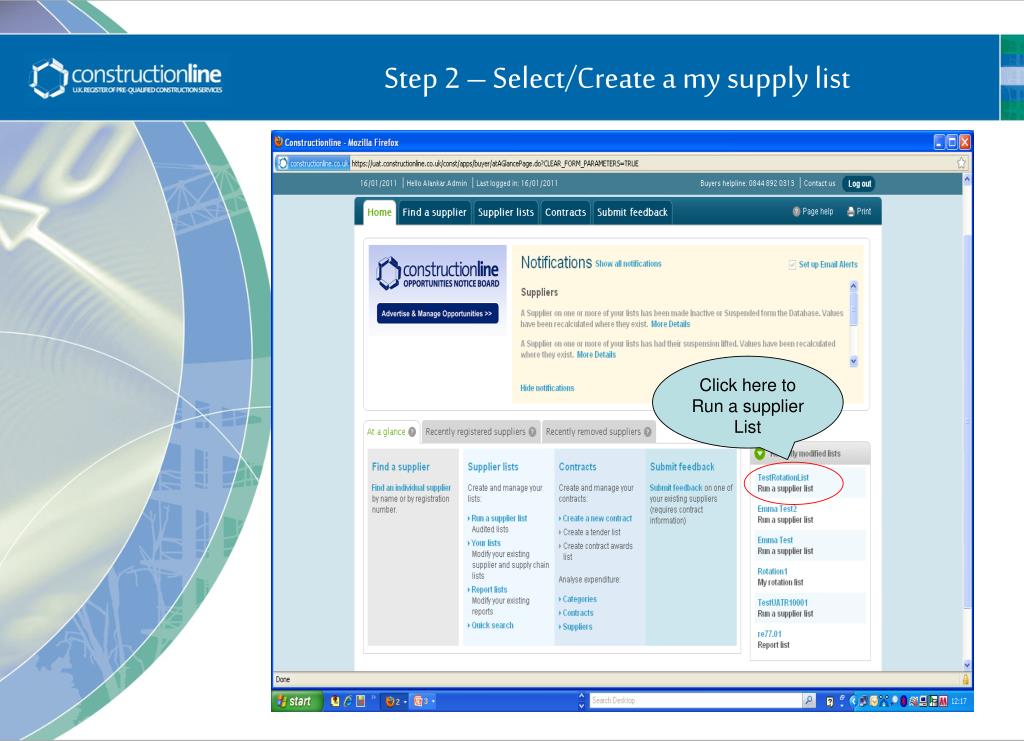Viewport: 1024px width, 741px height.
Task: Click the Page help question mark icon
Action: point(796,212)
